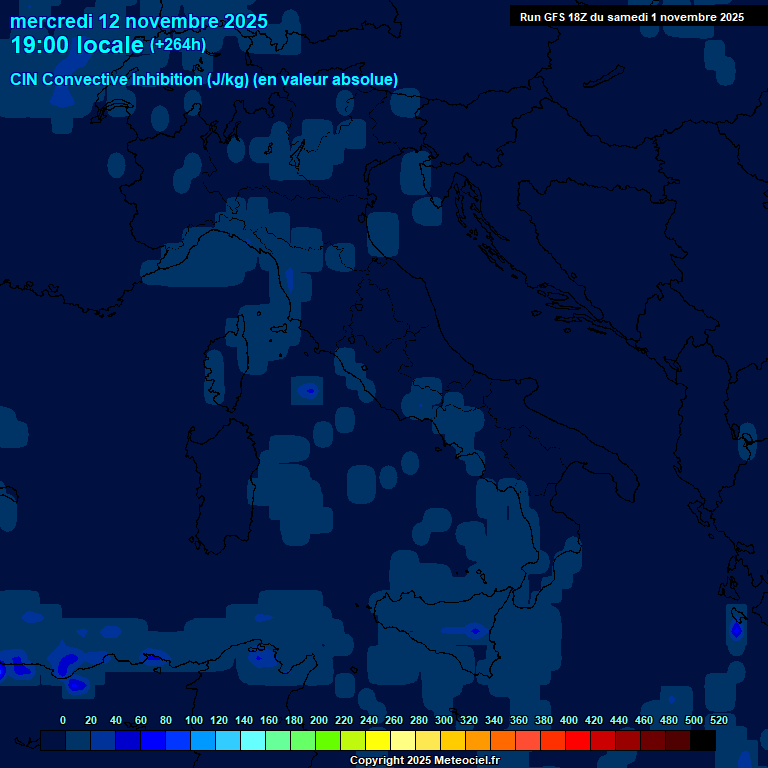
Task: Click the aqua-green 160-180 legend swatch
Action: pyautogui.click(x=278, y=740)
